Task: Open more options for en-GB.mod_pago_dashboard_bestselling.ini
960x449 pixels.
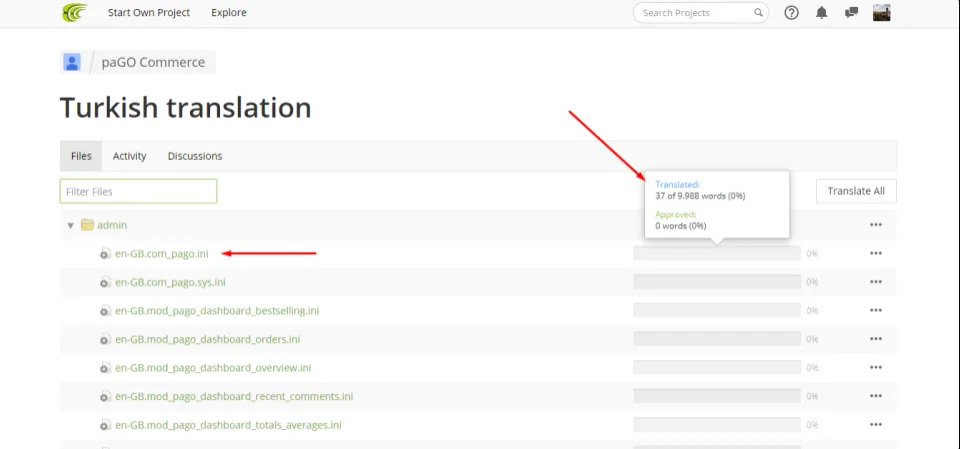Action: pyautogui.click(x=876, y=311)
